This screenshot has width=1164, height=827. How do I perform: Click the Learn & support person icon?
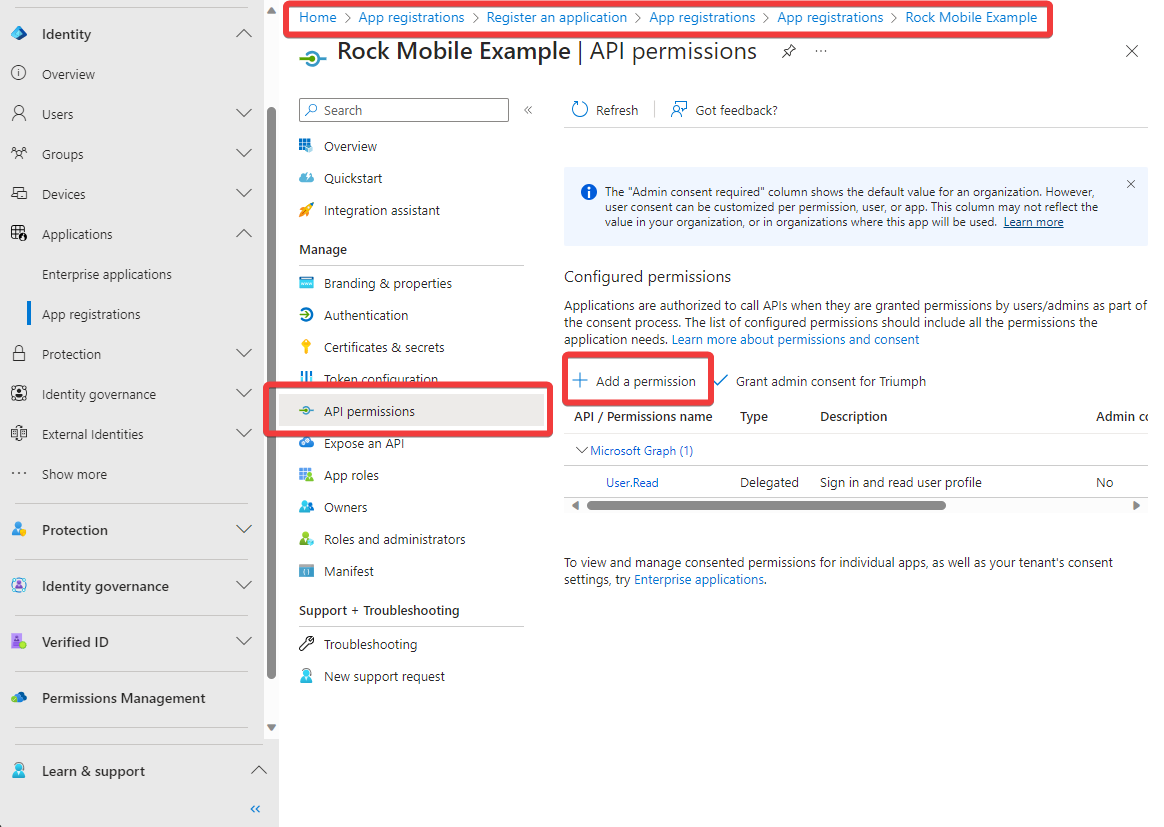click(x=19, y=770)
